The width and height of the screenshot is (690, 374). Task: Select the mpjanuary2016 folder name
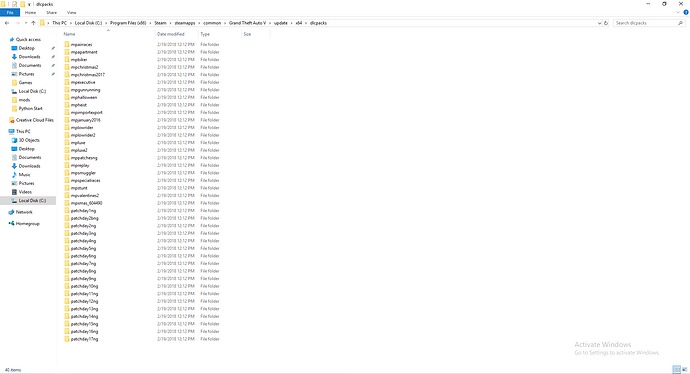[85, 120]
